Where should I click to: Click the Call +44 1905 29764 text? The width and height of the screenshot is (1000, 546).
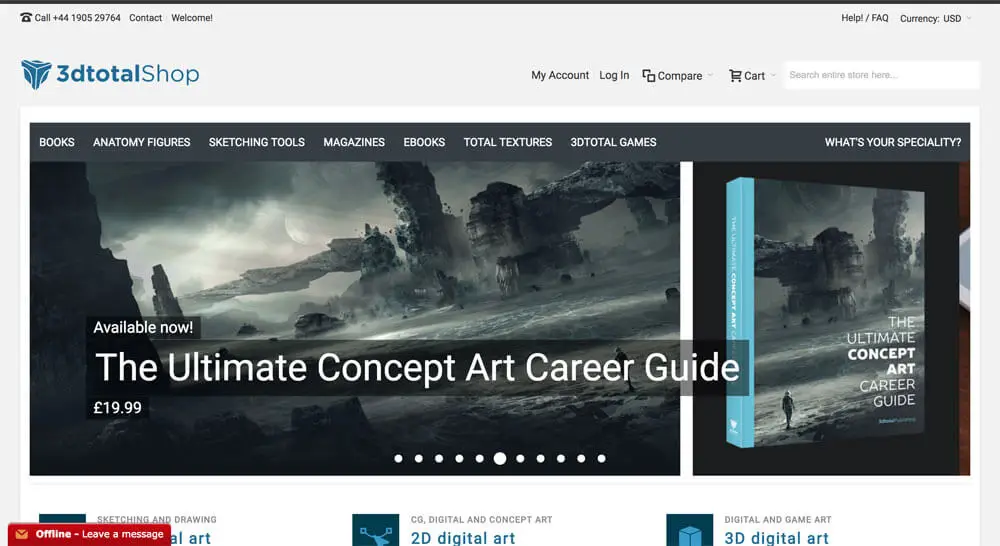(x=77, y=18)
